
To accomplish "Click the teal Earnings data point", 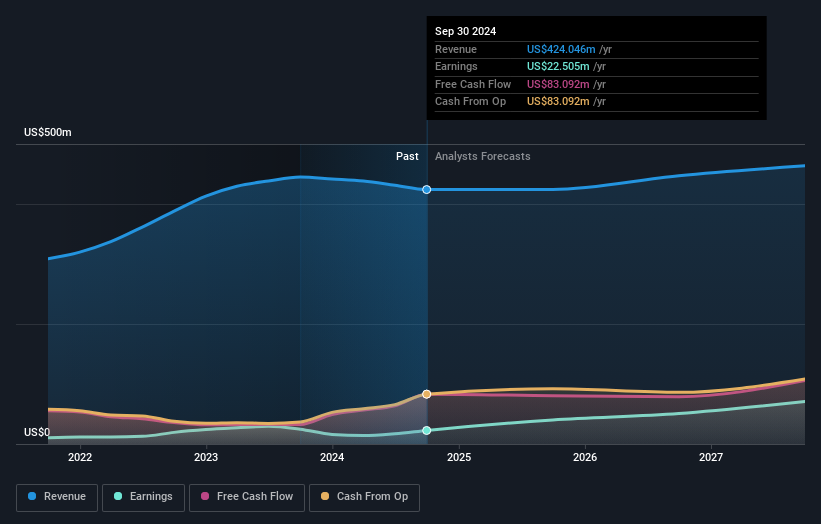I will (x=427, y=430).
